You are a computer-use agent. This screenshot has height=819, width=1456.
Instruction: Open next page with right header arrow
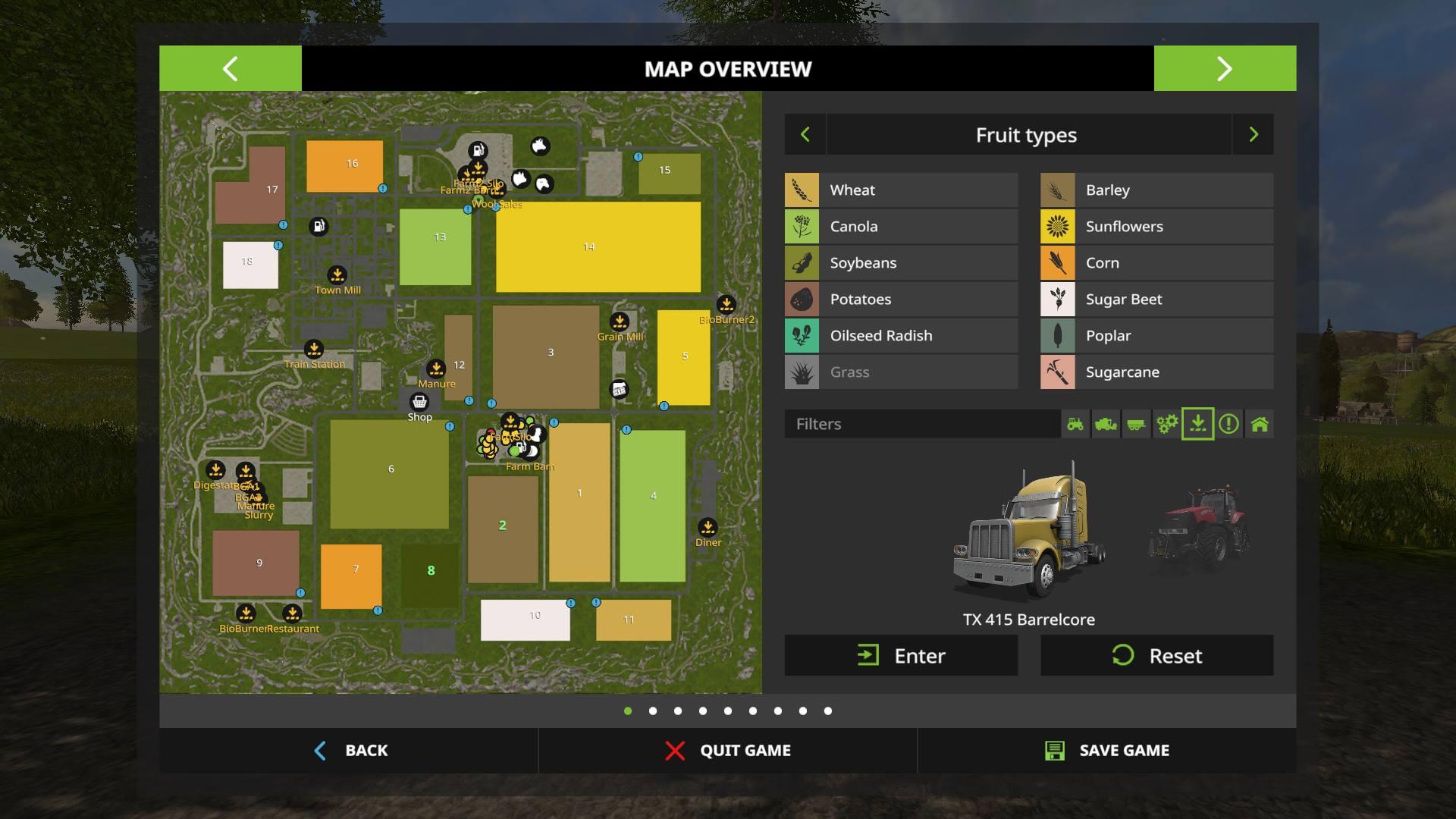(x=1225, y=69)
